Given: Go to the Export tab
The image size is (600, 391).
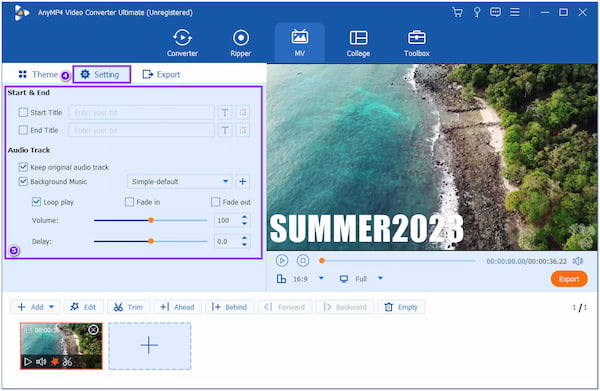Looking at the screenshot, I should coord(161,75).
